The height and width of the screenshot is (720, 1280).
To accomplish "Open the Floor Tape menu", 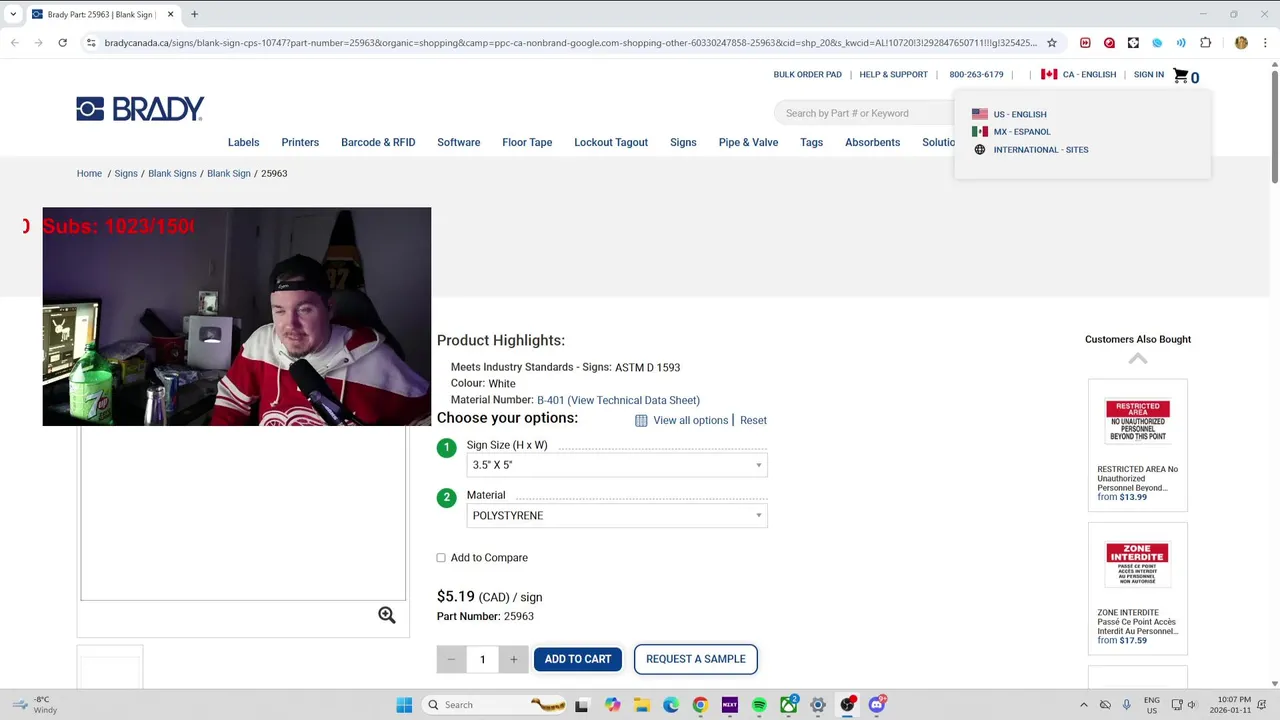I will click(x=527, y=142).
